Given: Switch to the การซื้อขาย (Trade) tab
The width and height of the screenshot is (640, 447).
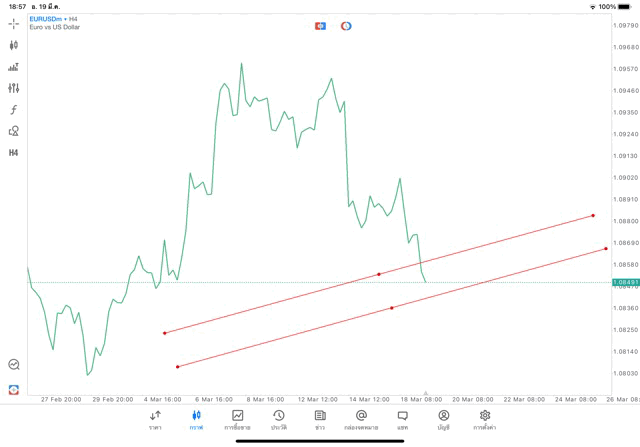Looking at the screenshot, I should [x=237, y=420].
